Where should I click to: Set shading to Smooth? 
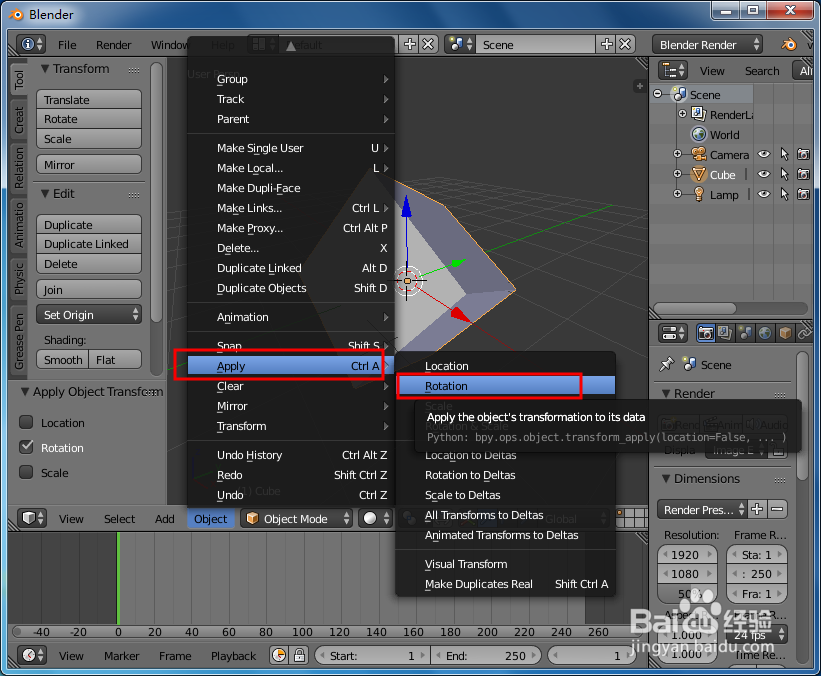click(x=62, y=360)
